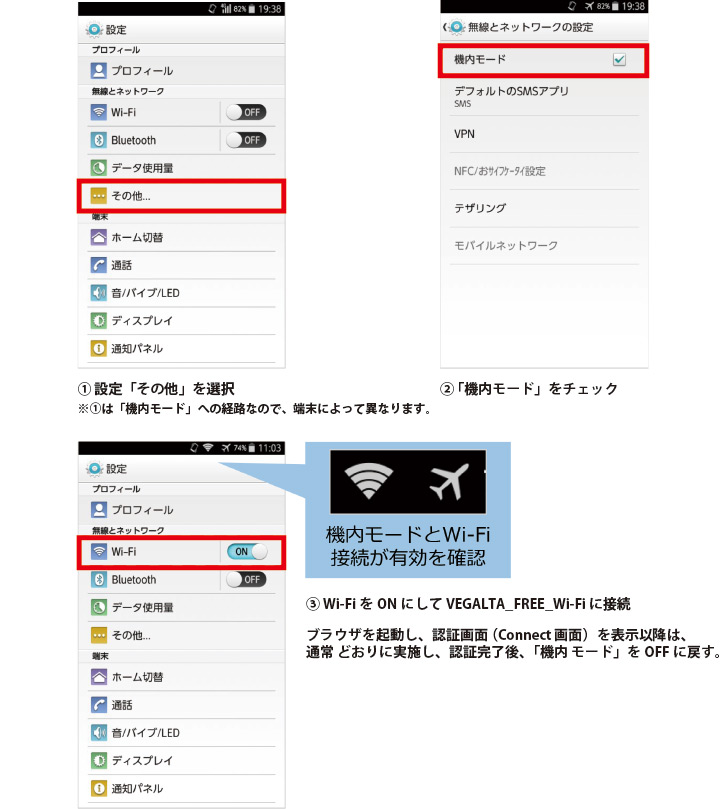Viewport: 726px width, 809px height.
Task: Open デフォルトのSMSアプリ setting
Action: 544,96
